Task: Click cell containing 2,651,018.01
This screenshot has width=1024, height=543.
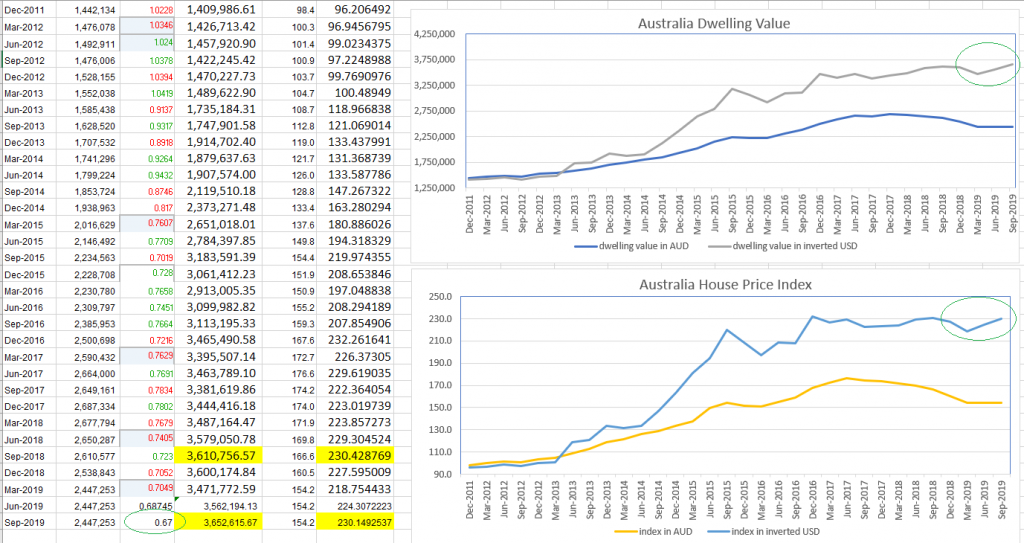Action: (x=221, y=224)
